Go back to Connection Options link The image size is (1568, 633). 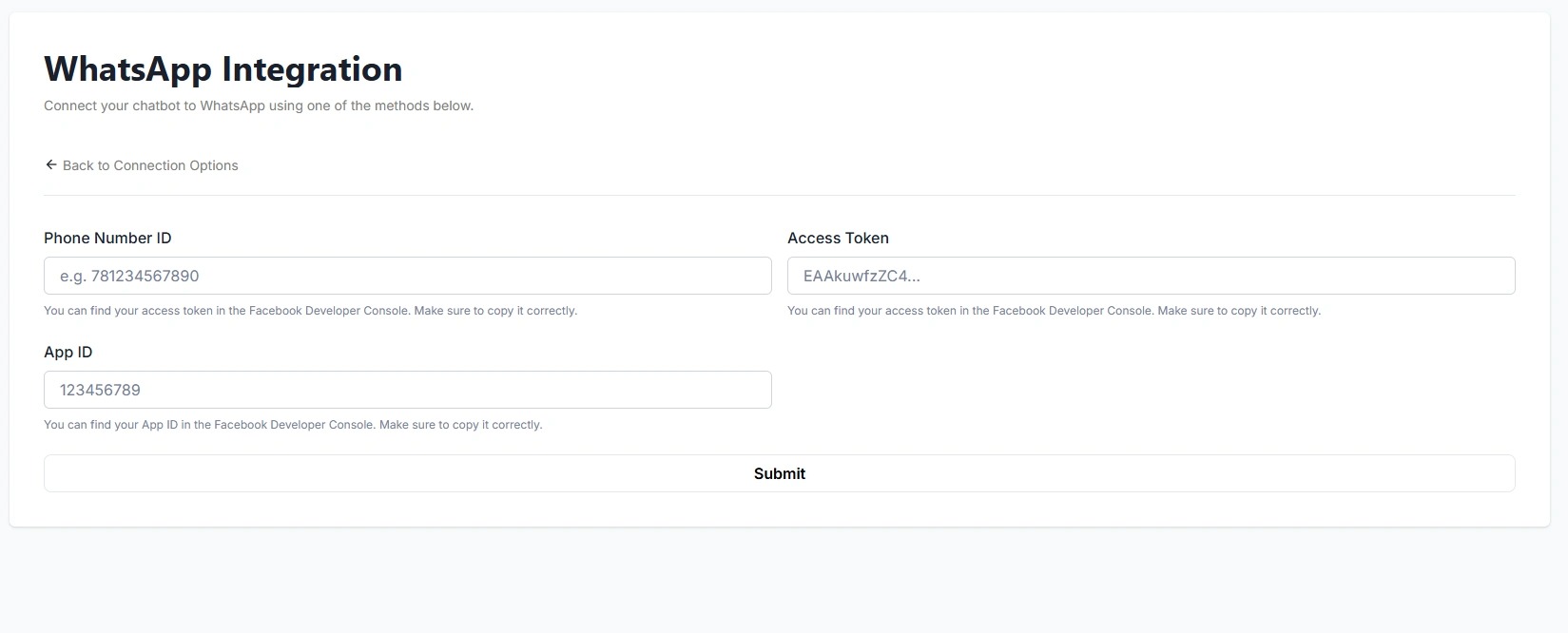point(150,165)
